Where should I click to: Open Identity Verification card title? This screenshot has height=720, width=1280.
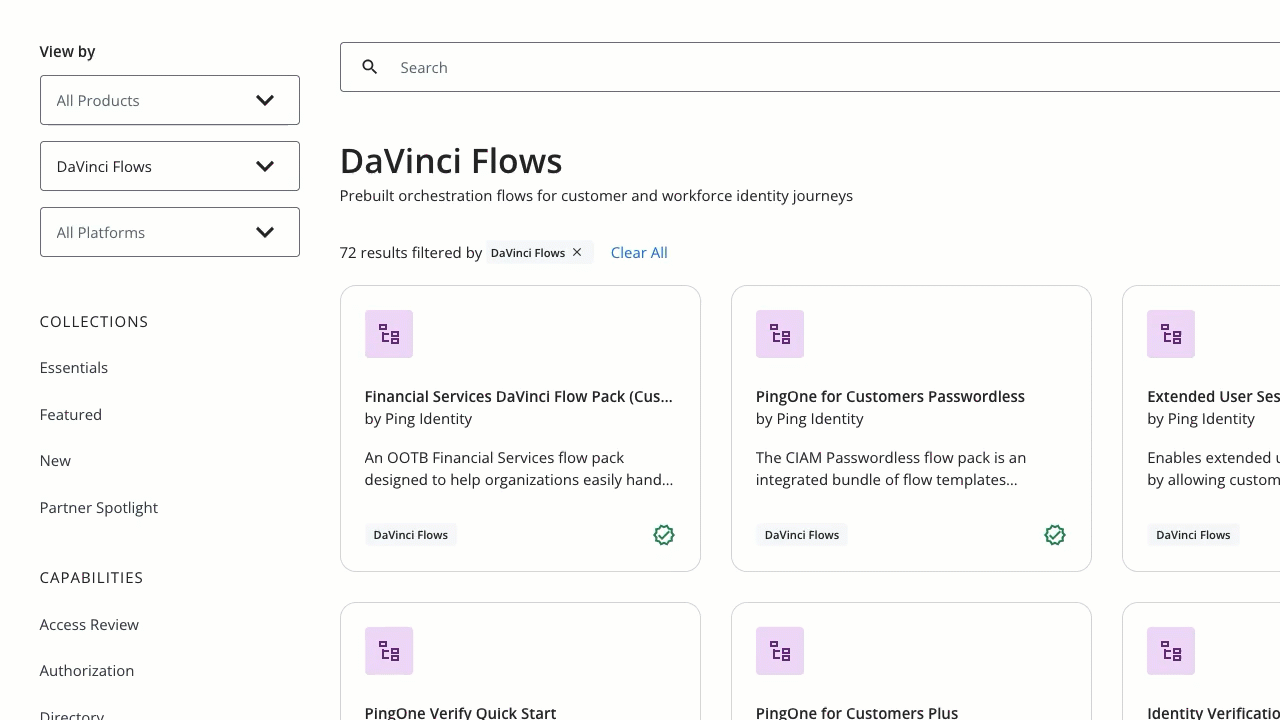1213,712
